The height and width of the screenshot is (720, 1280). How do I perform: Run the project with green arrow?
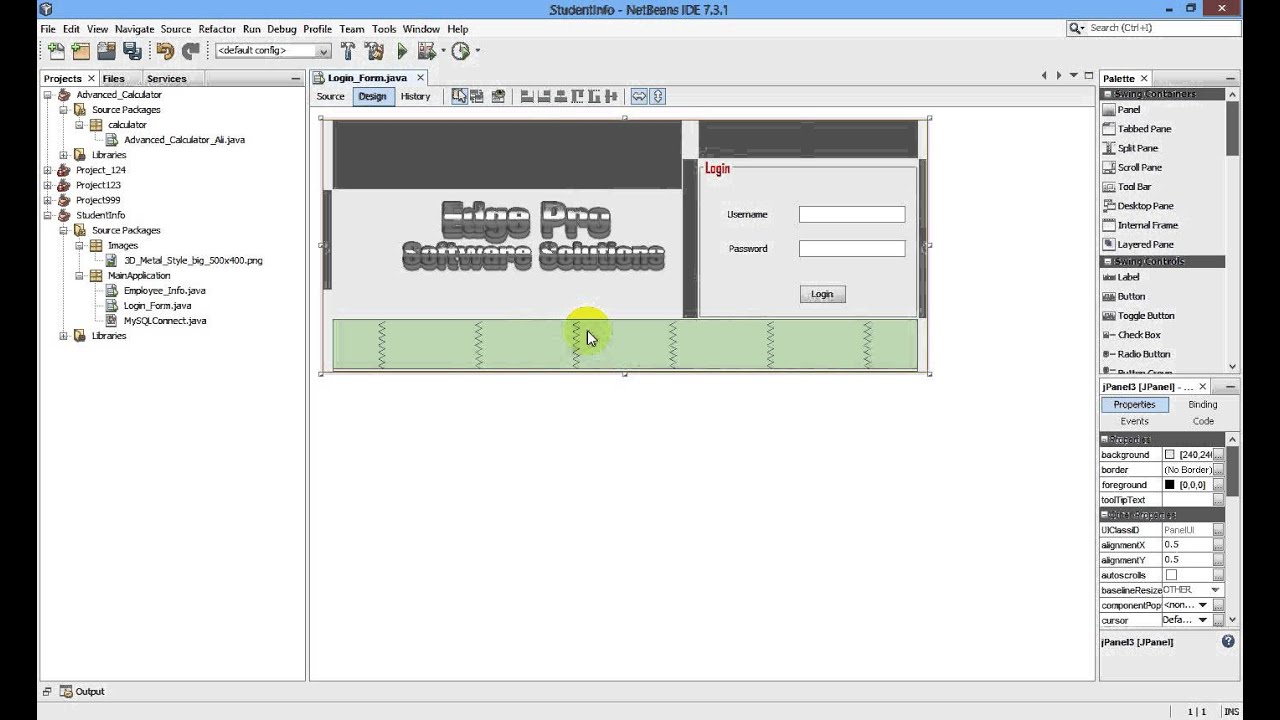coord(402,50)
